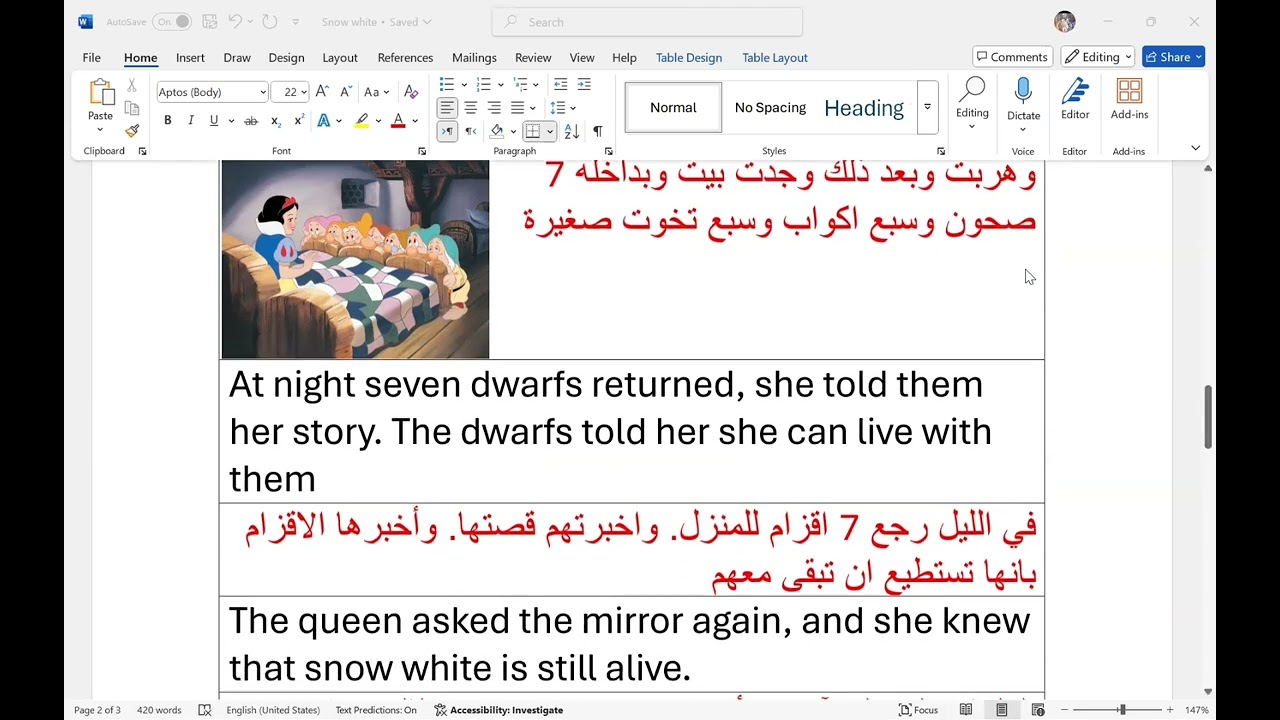1280x720 pixels.
Task: Select the Format Painter brush
Action: [x=131, y=131]
